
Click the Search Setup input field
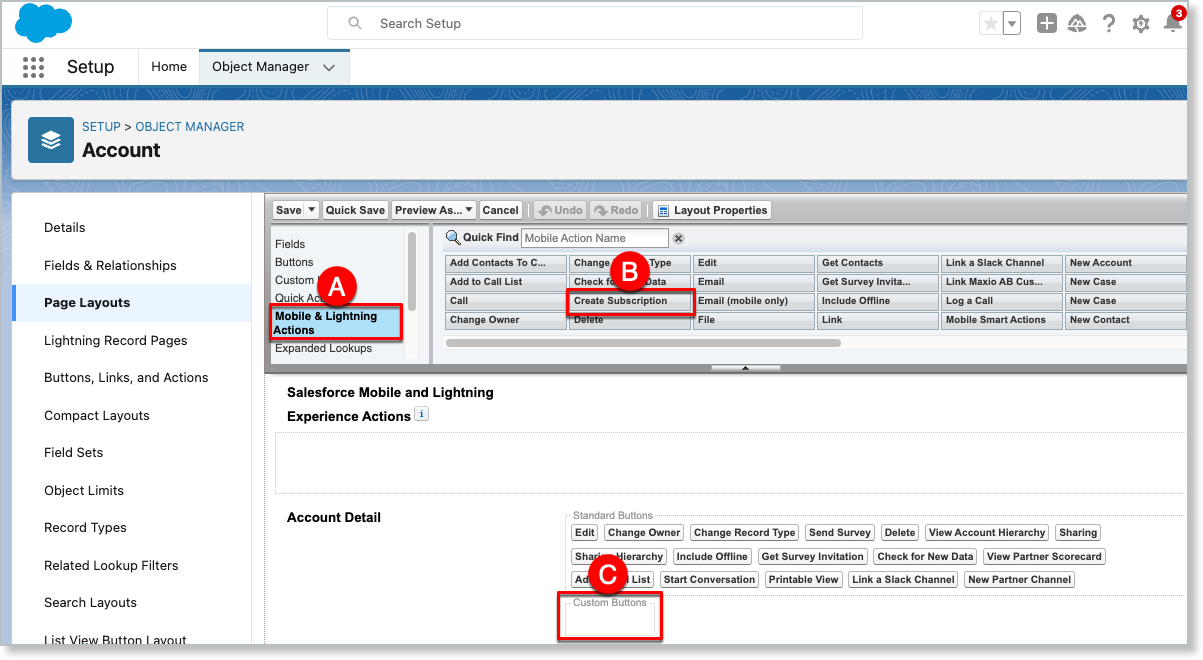tap(610, 23)
